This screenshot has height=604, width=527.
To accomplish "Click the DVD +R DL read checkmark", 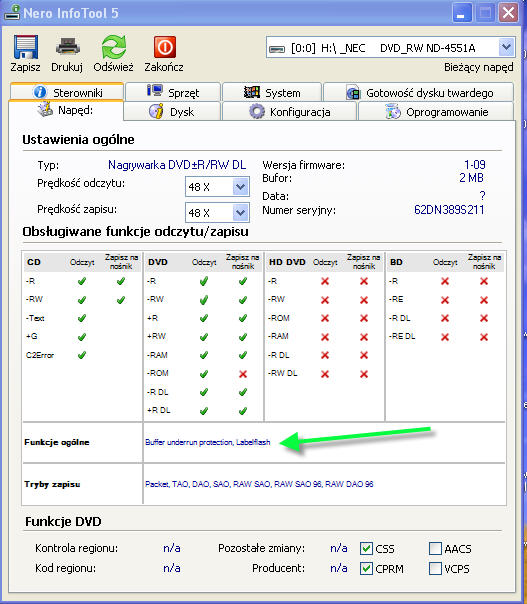I will (x=204, y=411).
